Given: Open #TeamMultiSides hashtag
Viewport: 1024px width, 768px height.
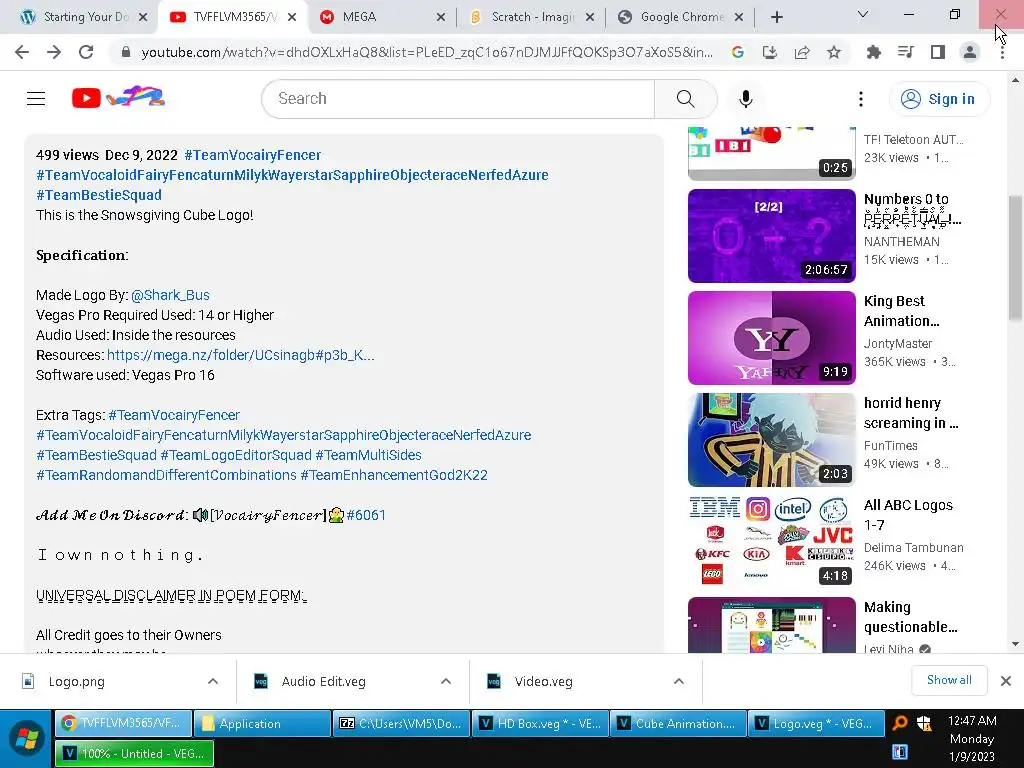Looking at the screenshot, I should pos(368,455).
